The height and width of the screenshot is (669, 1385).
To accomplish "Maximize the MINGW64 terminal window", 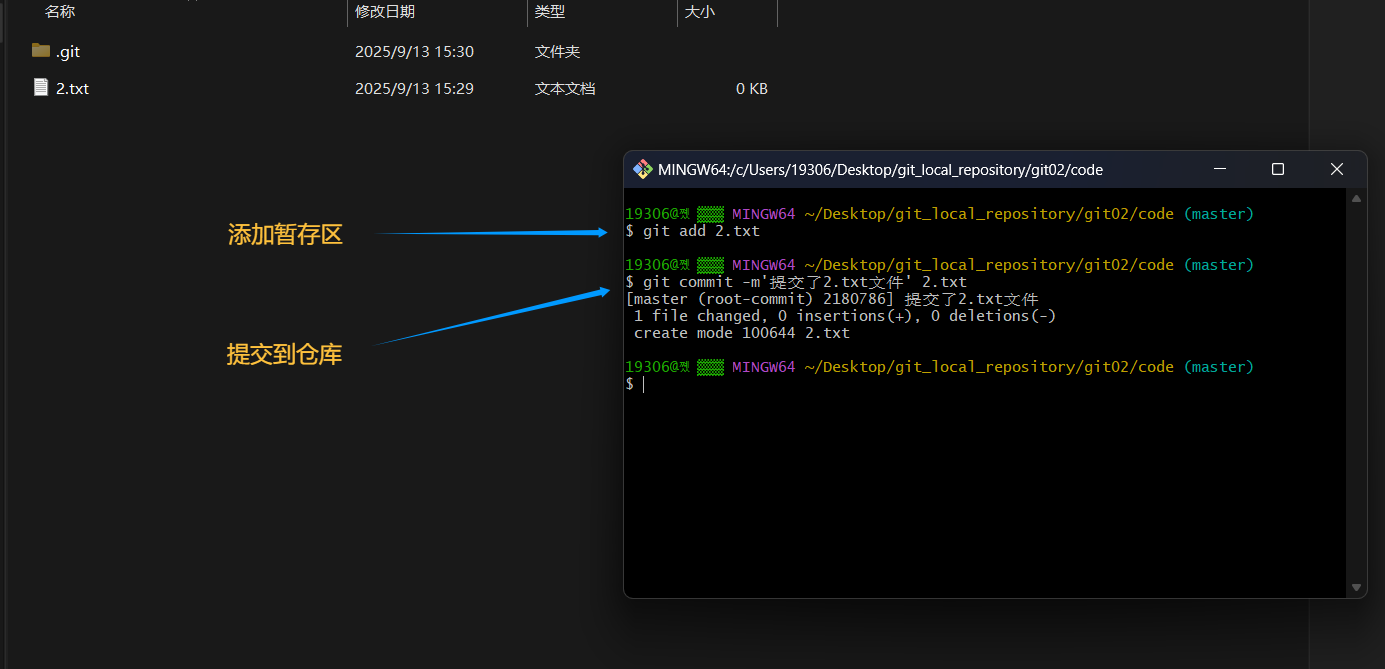I will 1277,170.
